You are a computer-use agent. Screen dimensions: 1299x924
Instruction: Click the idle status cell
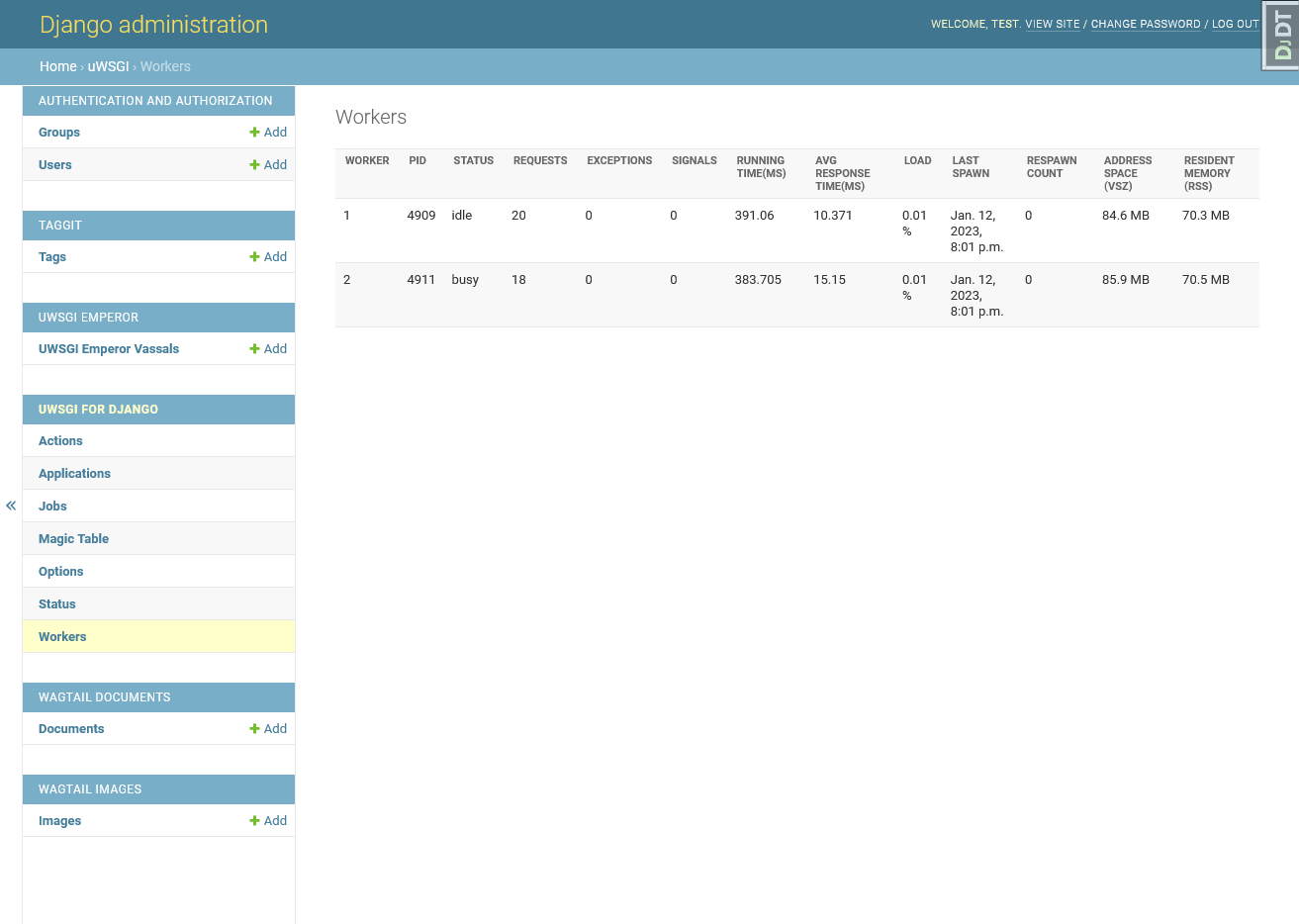(462, 216)
